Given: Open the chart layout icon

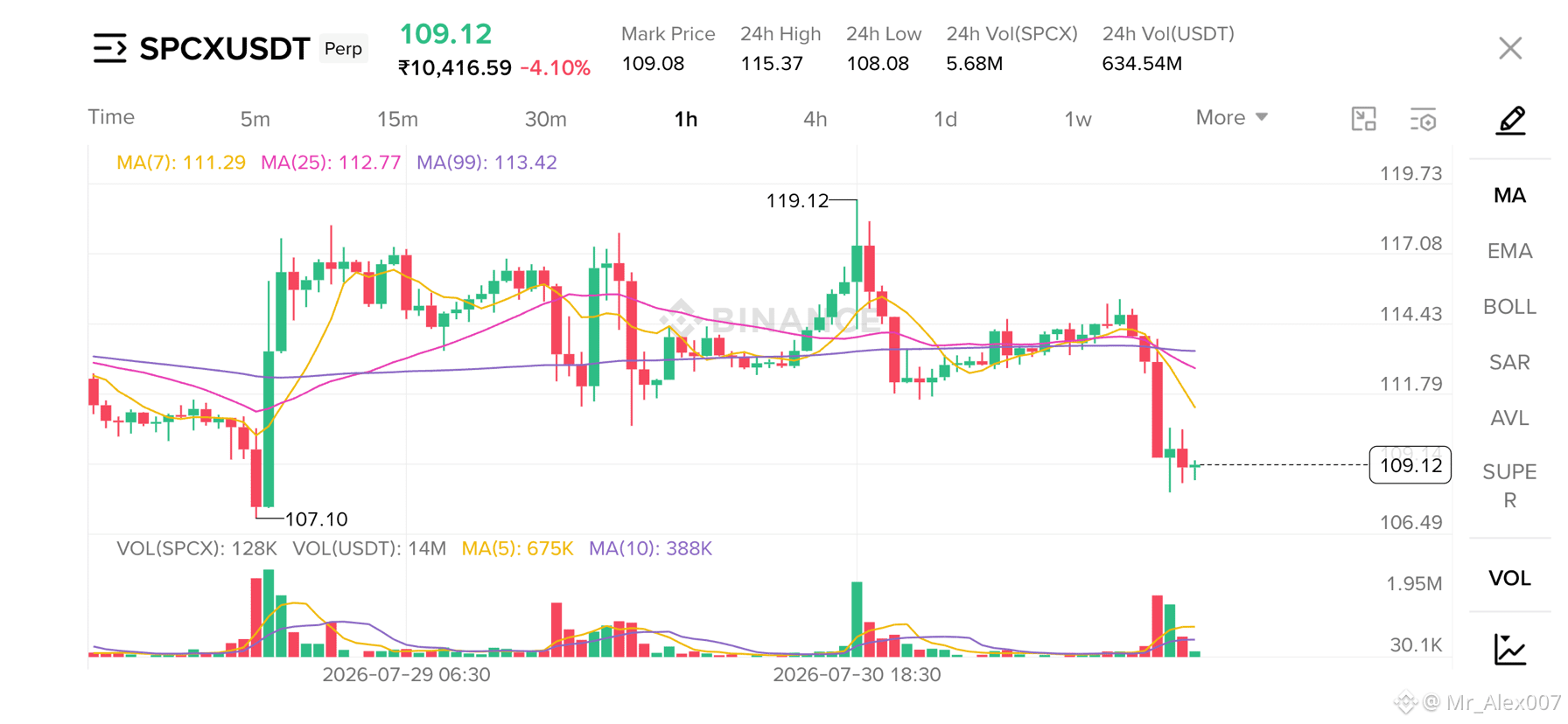Looking at the screenshot, I should tap(1363, 119).
